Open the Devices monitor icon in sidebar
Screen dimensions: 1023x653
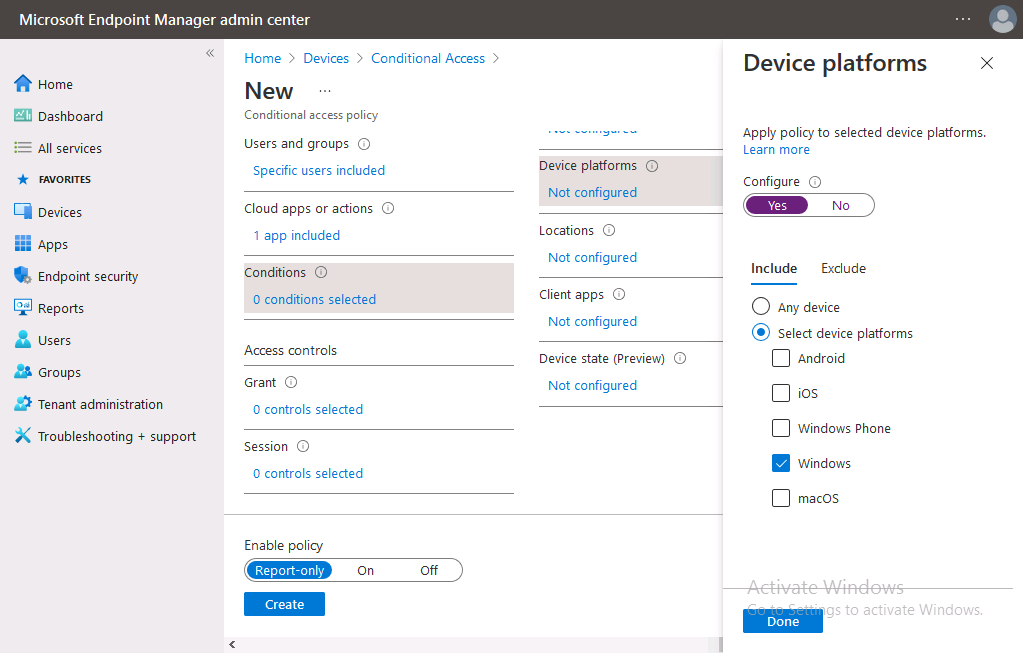tap(23, 211)
